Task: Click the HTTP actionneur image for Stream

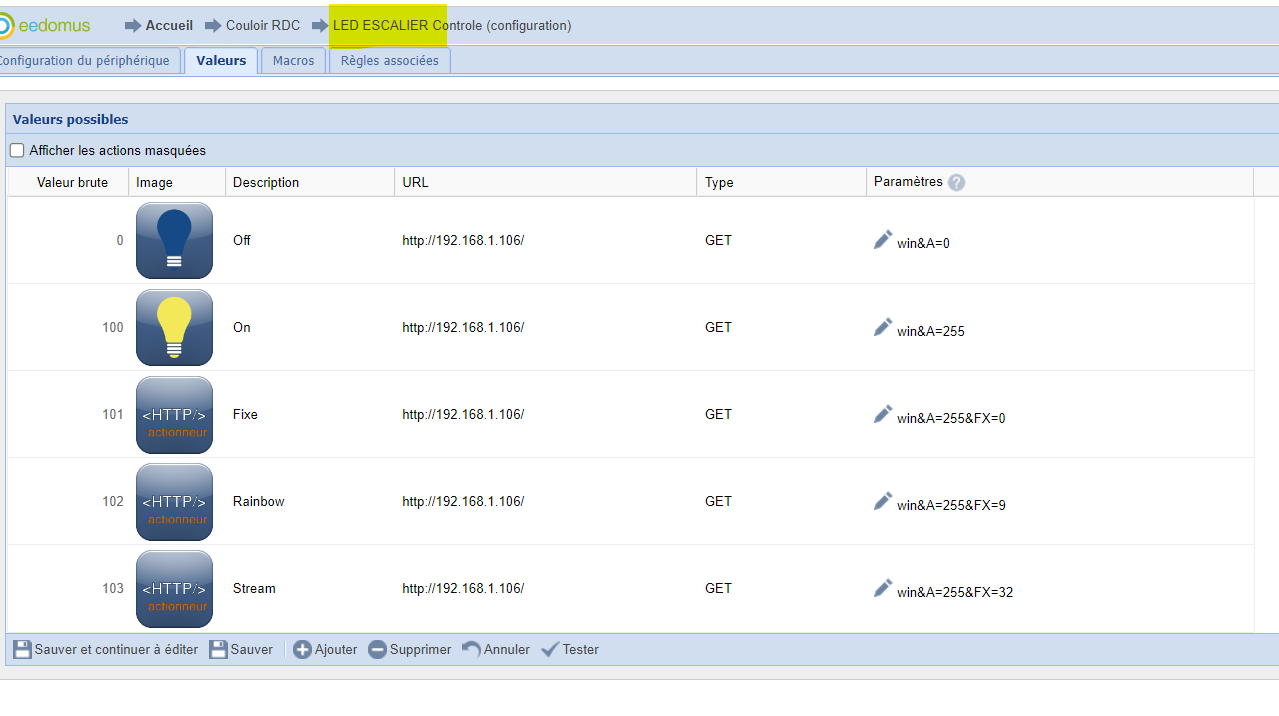Action: coord(174,588)
